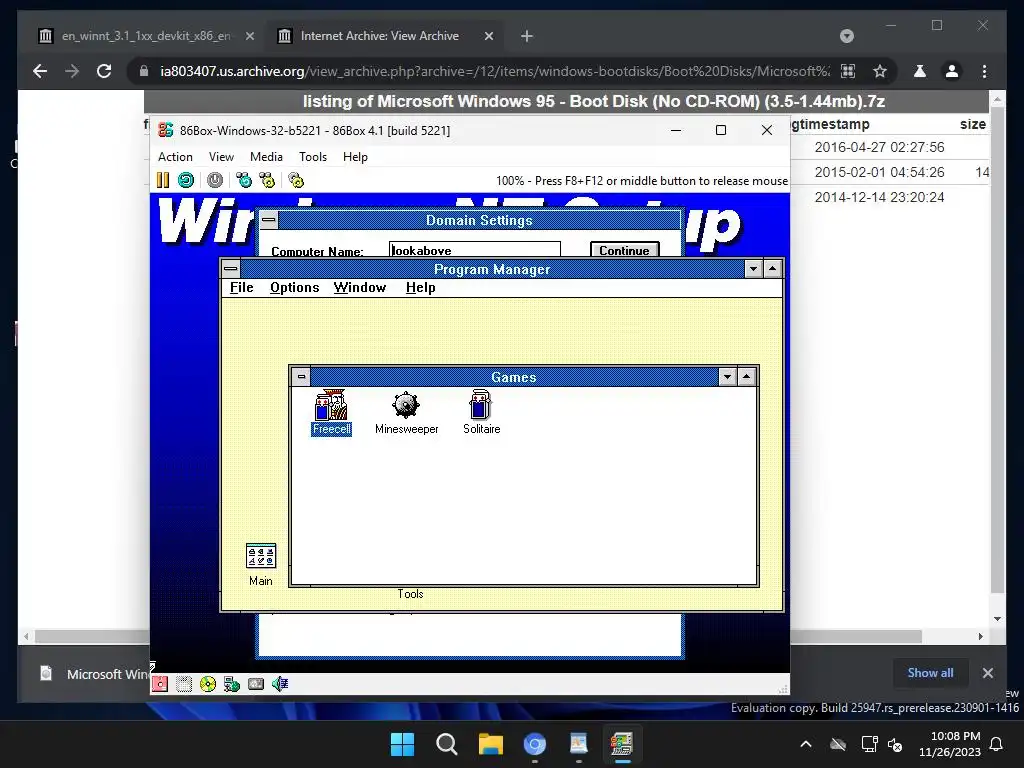Screen dimensions: 1024x768
Task: Click the 86Box Pause execution icon
Action: tap(163, 180)
